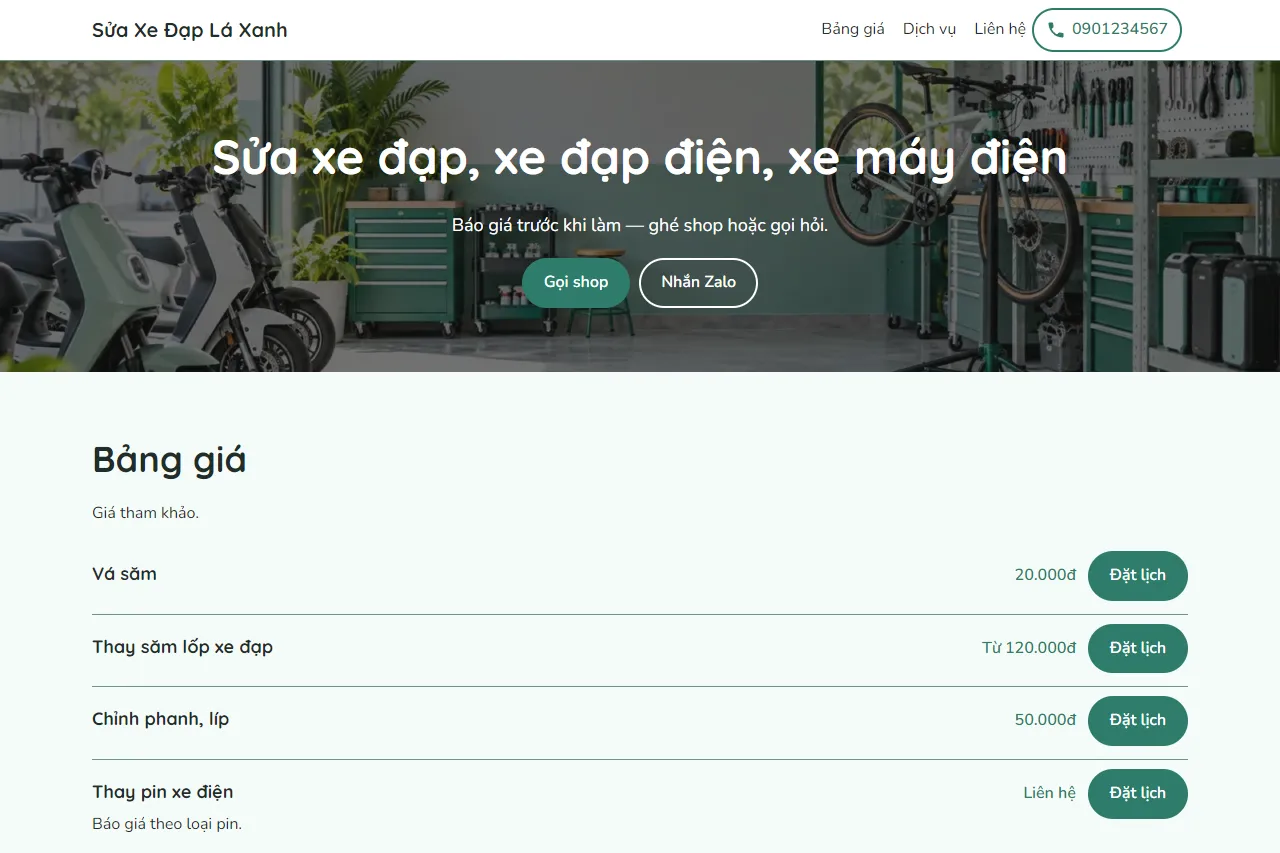Click the Gọi shop button
Image resolution: width=1280 pixels, height=853 pixels.
tap(576, 283)
